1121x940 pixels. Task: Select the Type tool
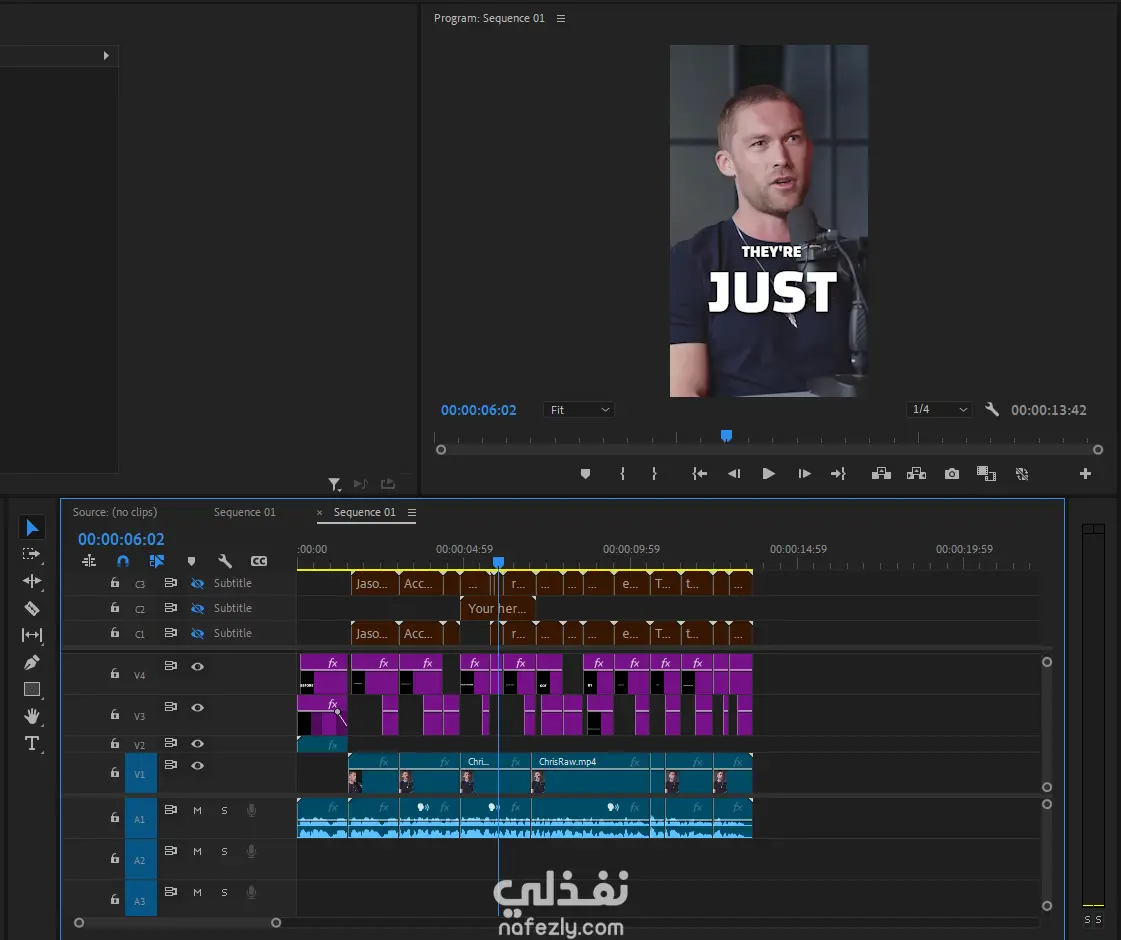tap(32, 743)
